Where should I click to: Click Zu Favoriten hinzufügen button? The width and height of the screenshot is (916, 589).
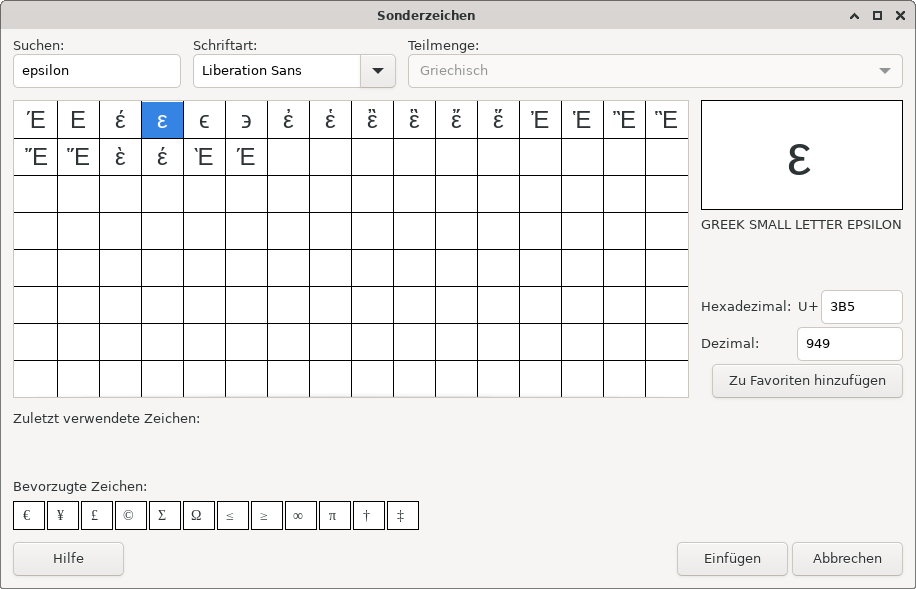click(x=807, y=380)
